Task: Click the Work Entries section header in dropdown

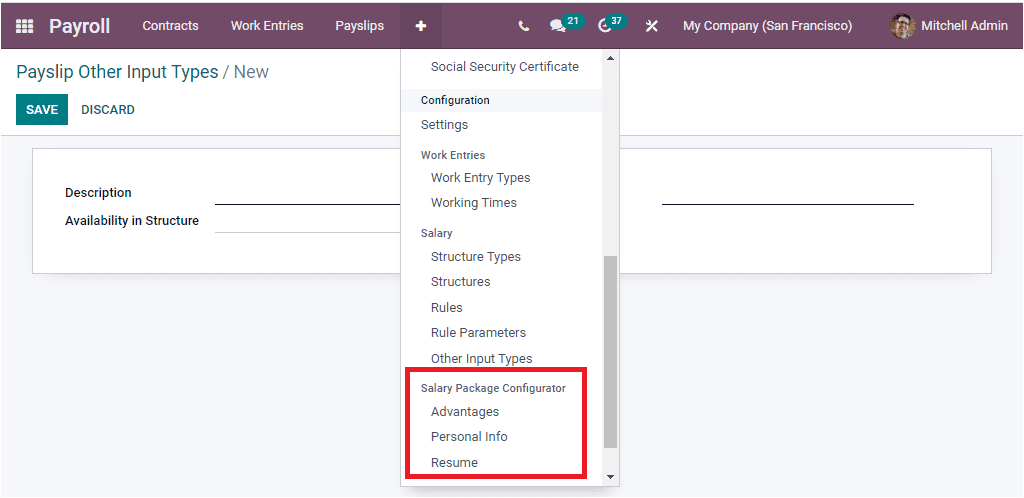Action: [x=453, y=155]
